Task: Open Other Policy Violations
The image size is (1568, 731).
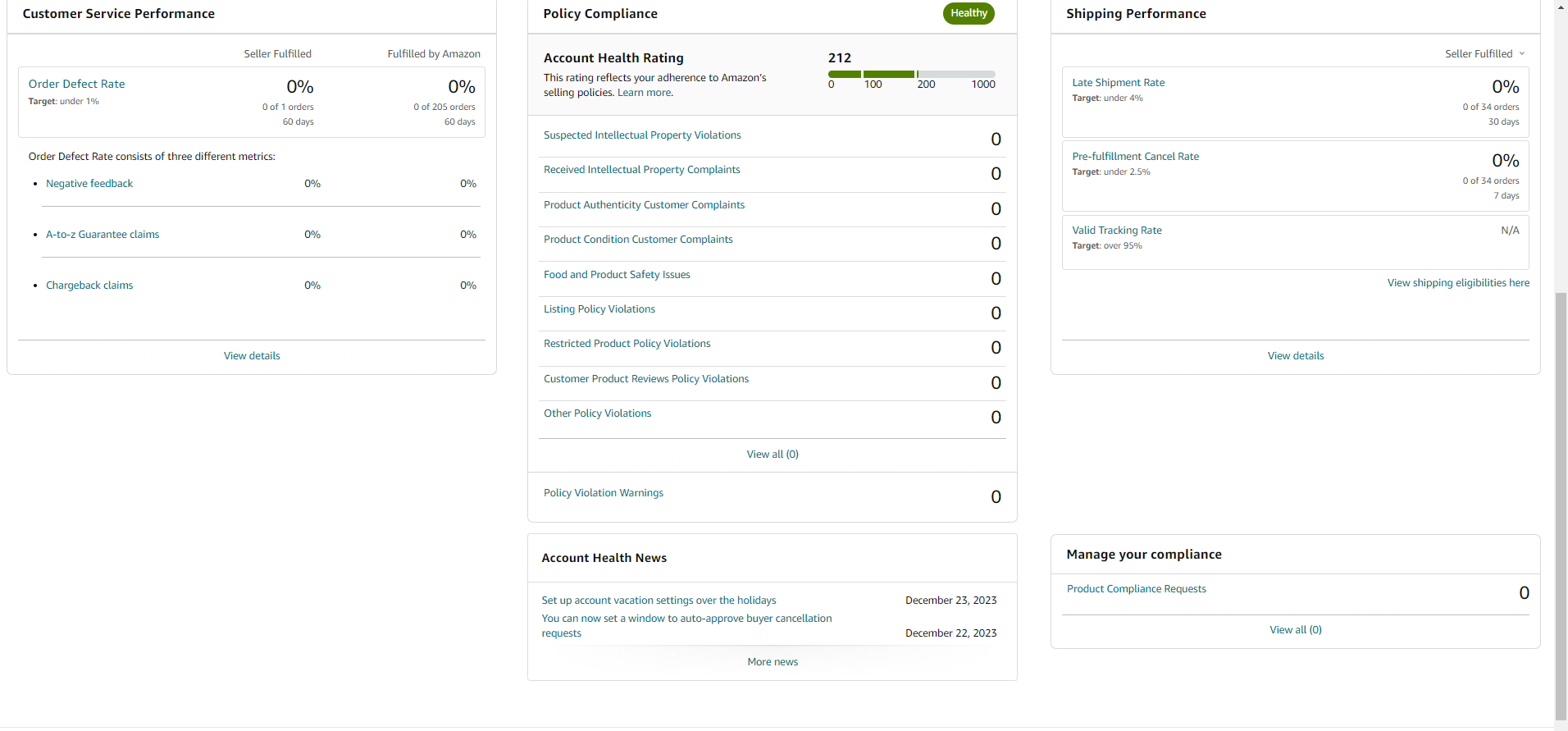Action: coord(598,413)
